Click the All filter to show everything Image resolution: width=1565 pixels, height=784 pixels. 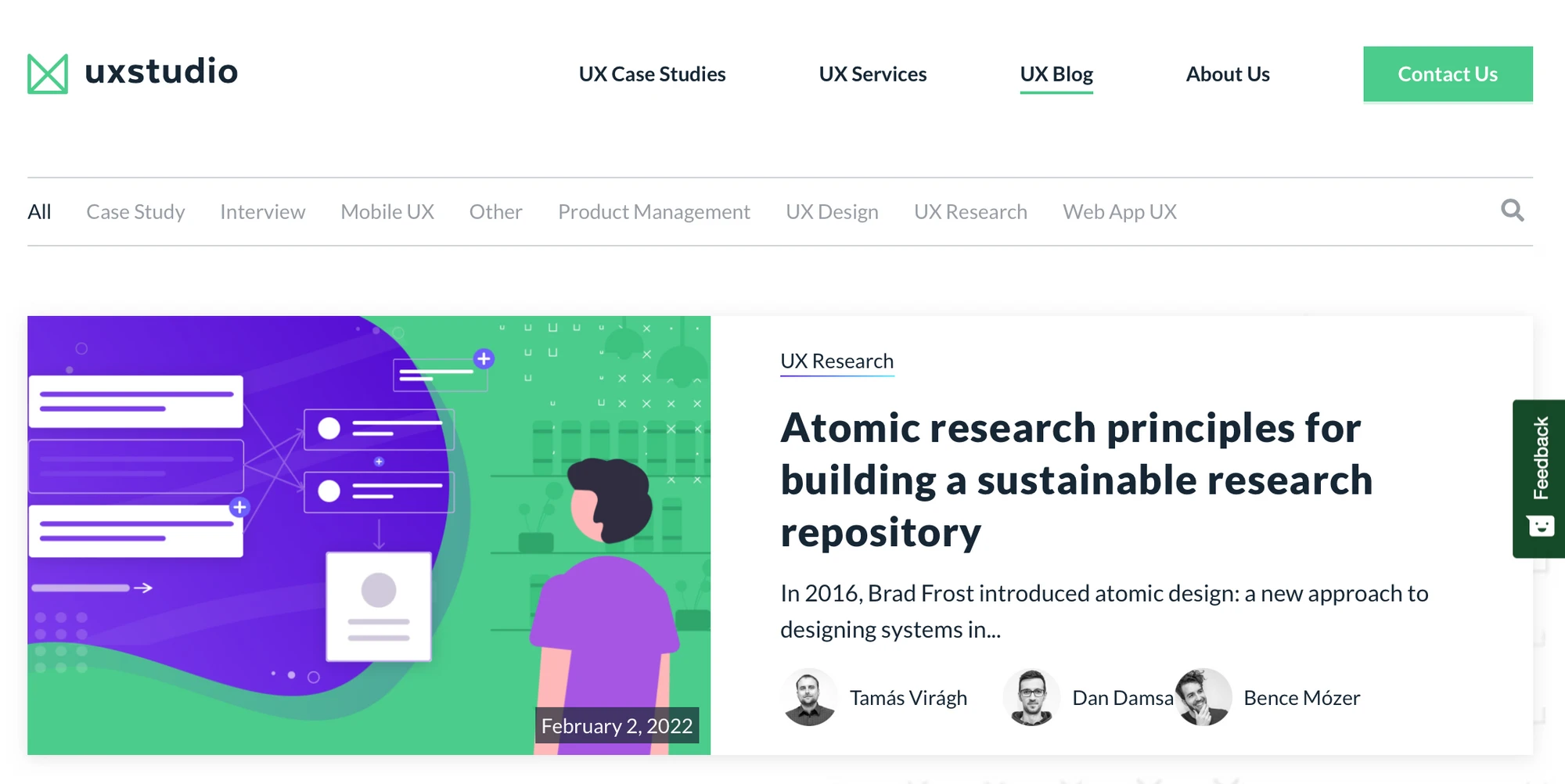39,211
